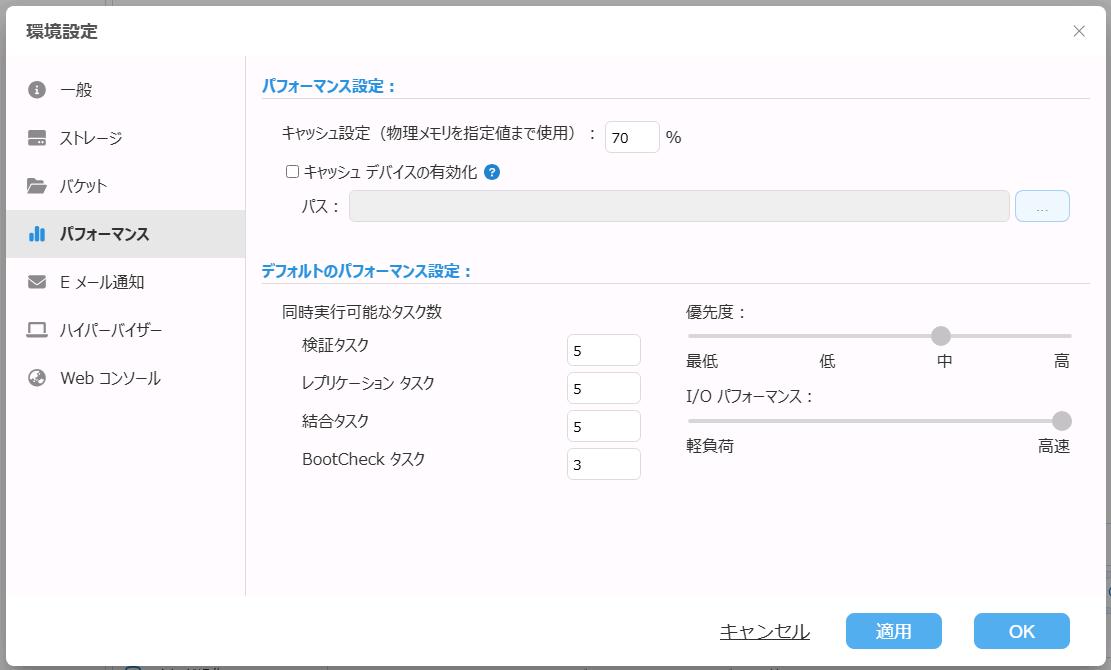Click the パフォーマンス bar chart icon
This screenshot has width=1111, height=670.
tap(37, 234)
